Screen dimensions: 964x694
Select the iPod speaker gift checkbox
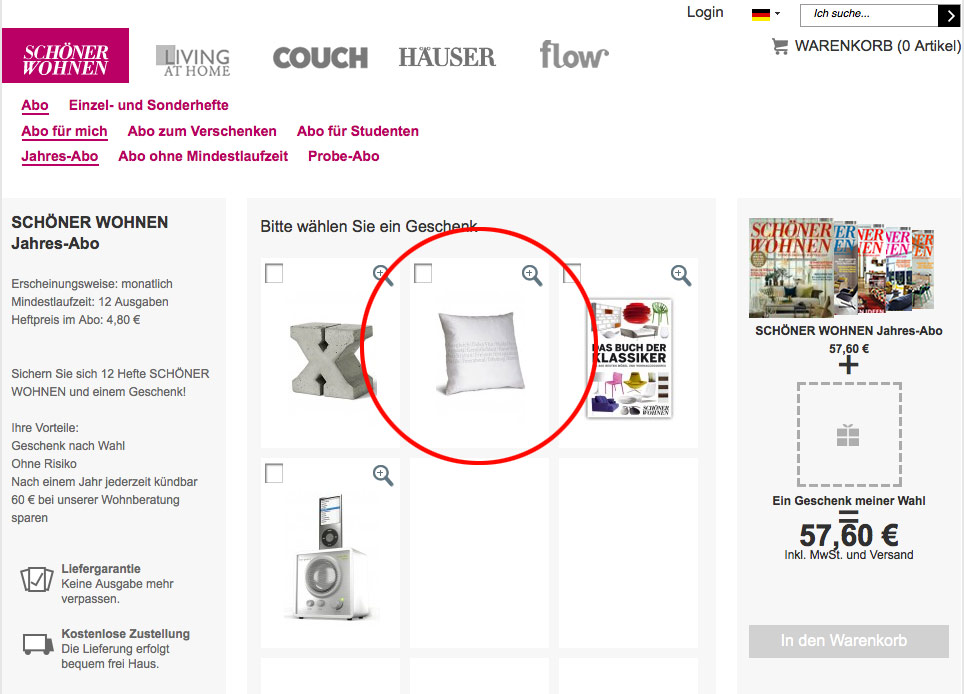(x=274, y=473)
